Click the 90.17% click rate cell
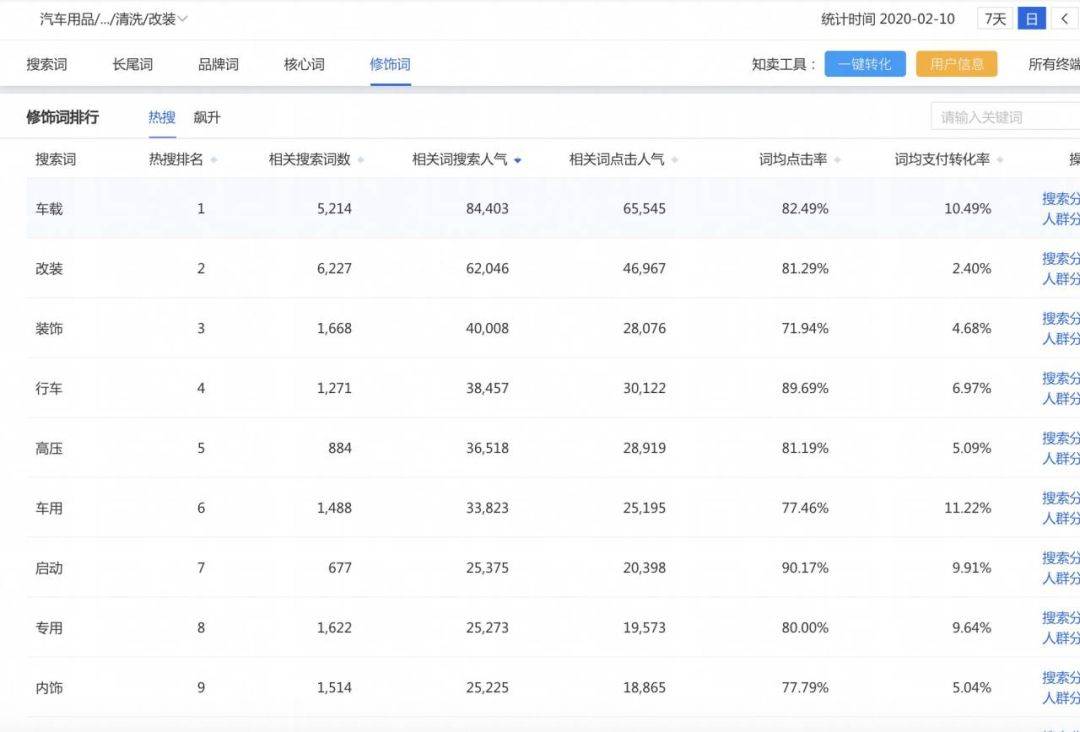Viewport: 1080px width, 732px height. point(804,568)
